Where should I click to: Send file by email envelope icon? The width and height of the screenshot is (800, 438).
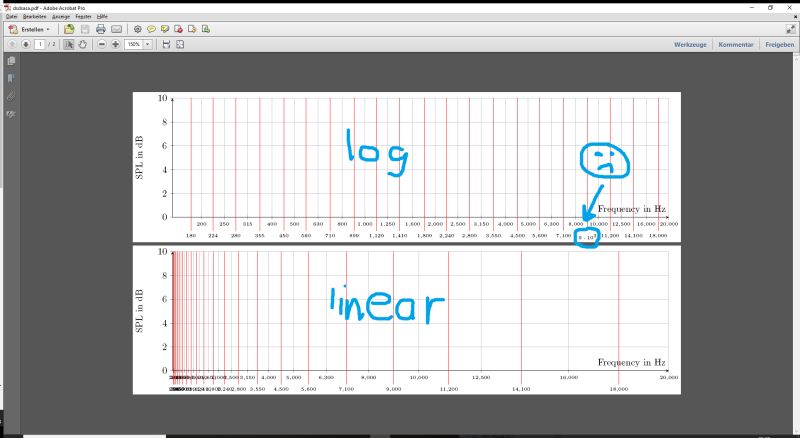point(117,29)
